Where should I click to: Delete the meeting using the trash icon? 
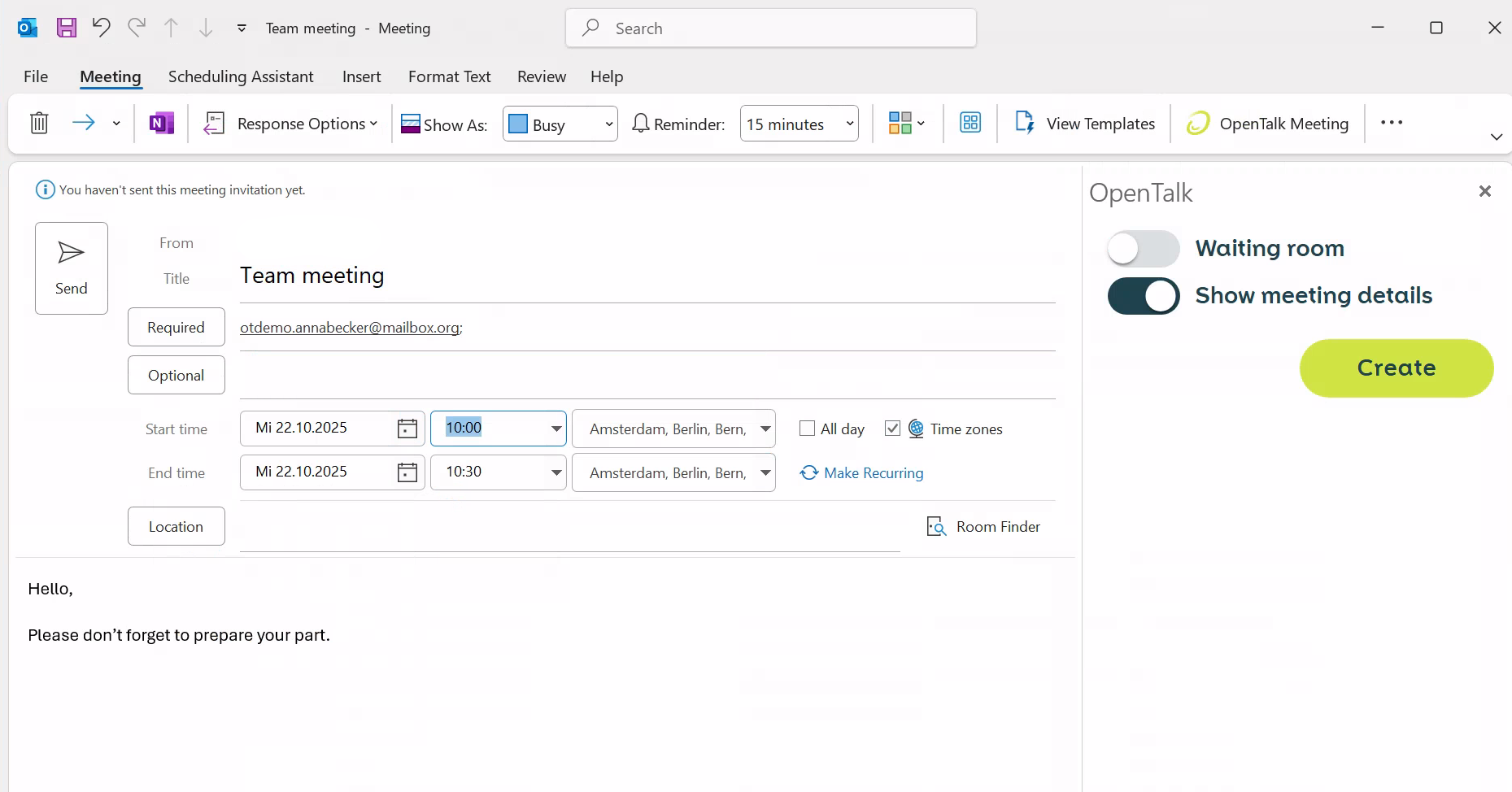[39, 124]
